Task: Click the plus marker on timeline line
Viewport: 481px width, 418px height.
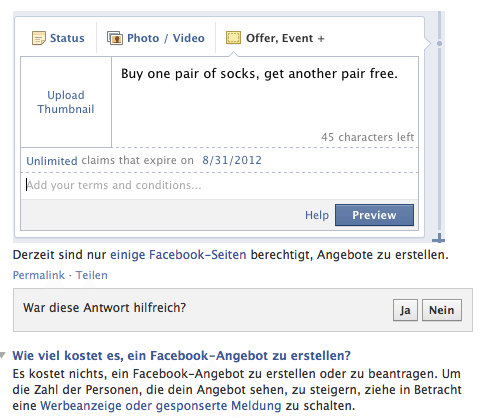Action: pos(439,238)
